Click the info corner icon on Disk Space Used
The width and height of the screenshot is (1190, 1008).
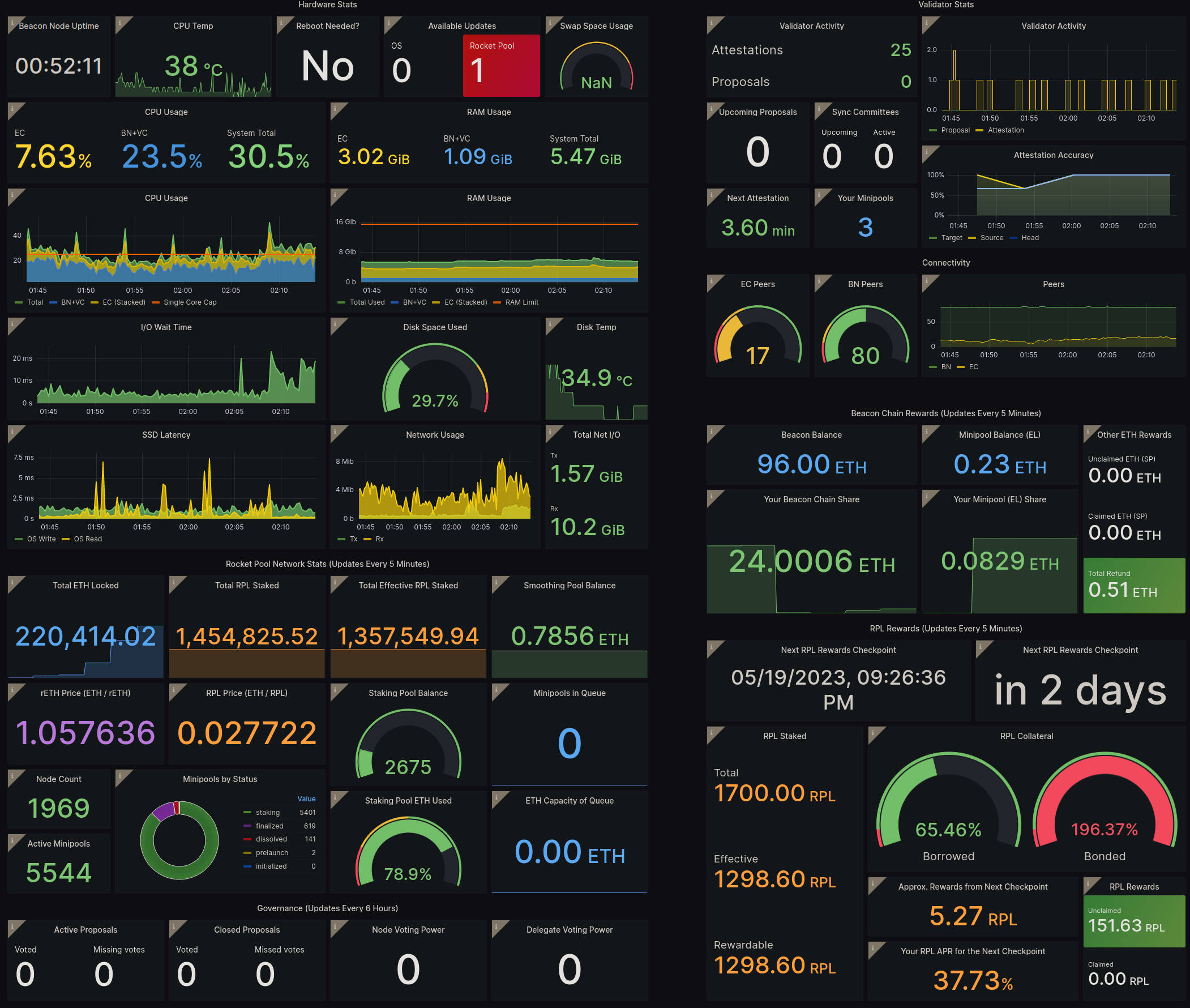pos(335,323)
